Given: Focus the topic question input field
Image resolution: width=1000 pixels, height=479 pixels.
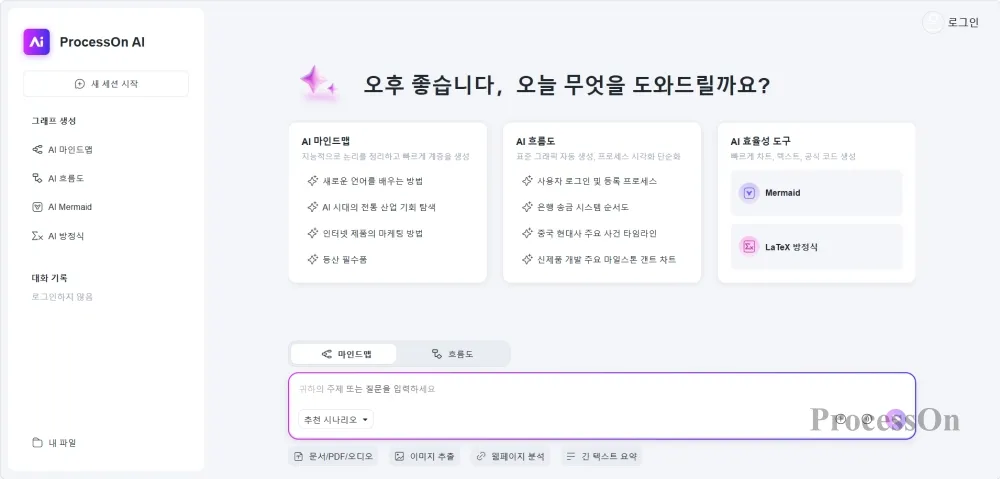Looking at the screenshot, I should click(x=602, y=389).
